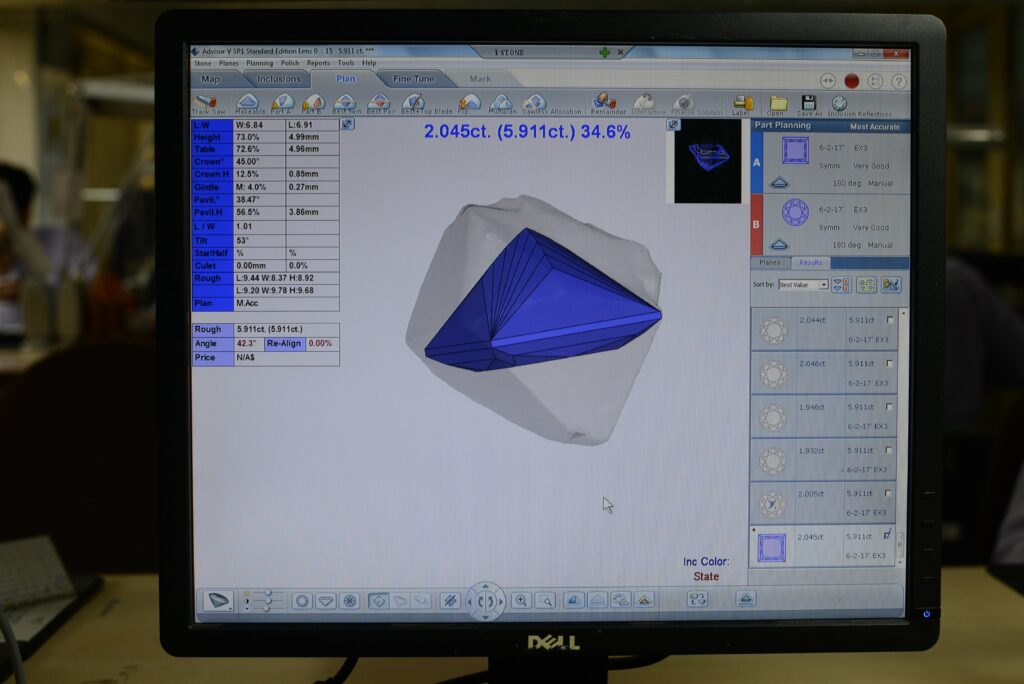Image resolution: width=1024 pixels, height=684 pixels.
Task: Click the Re-Align button
Action: pyautogui.click(x=283, y=343)
